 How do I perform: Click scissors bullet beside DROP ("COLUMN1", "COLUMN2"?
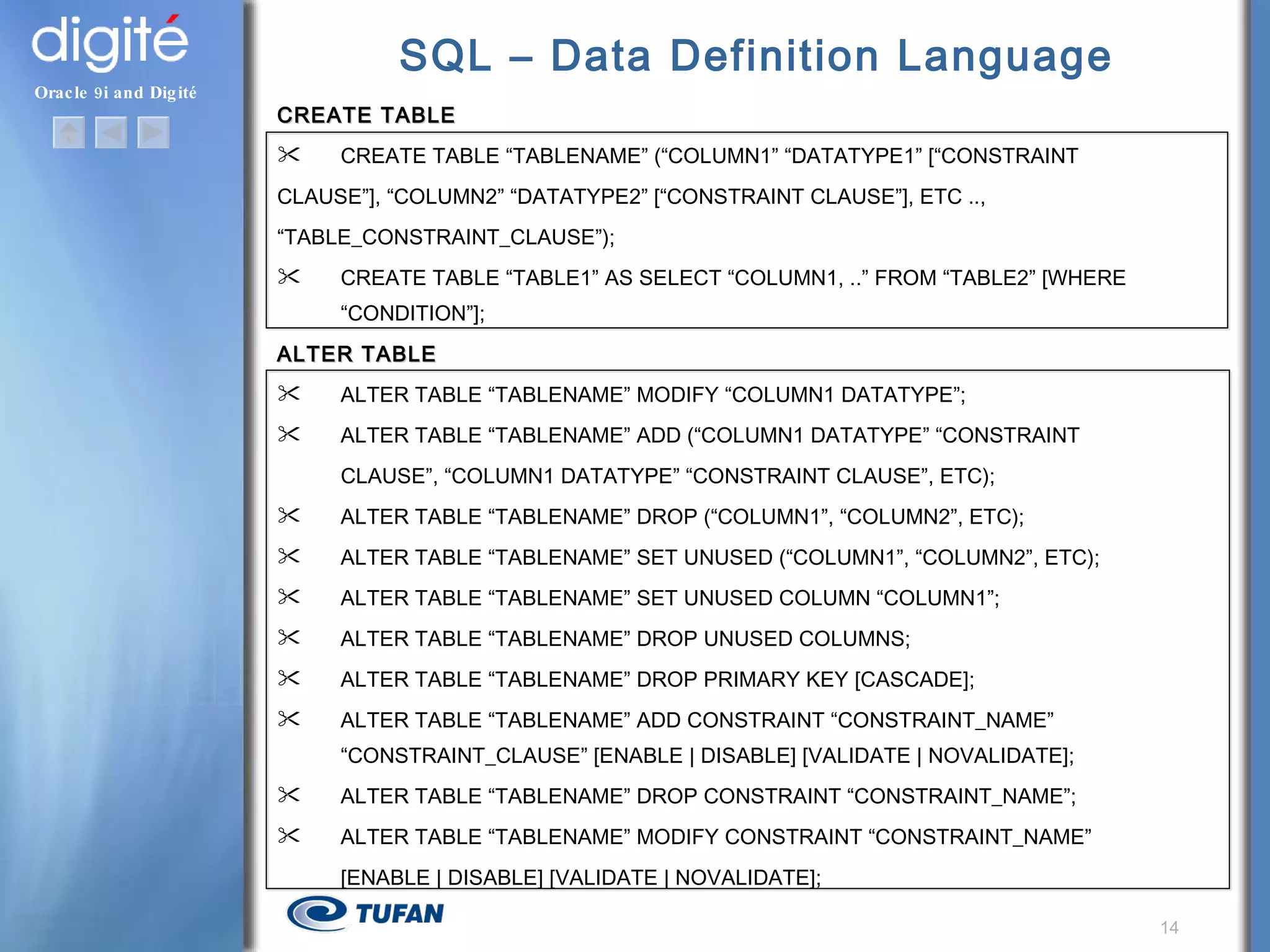[x=289, y=515]
